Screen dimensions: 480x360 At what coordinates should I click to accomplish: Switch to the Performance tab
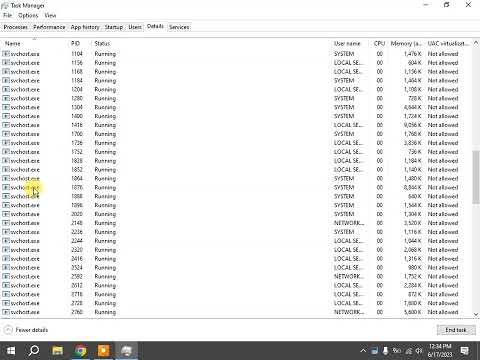pyautogui.click(x=49, y=27)
